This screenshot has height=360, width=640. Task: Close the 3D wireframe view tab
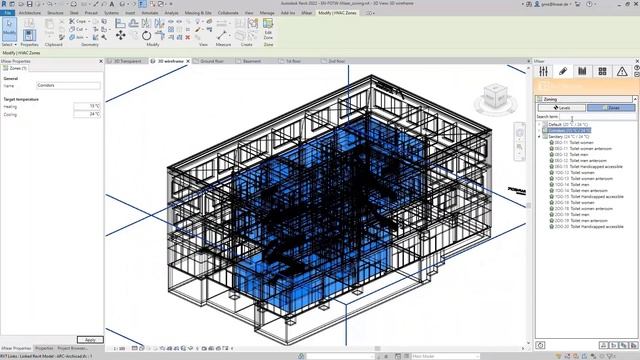coord(188,61)
